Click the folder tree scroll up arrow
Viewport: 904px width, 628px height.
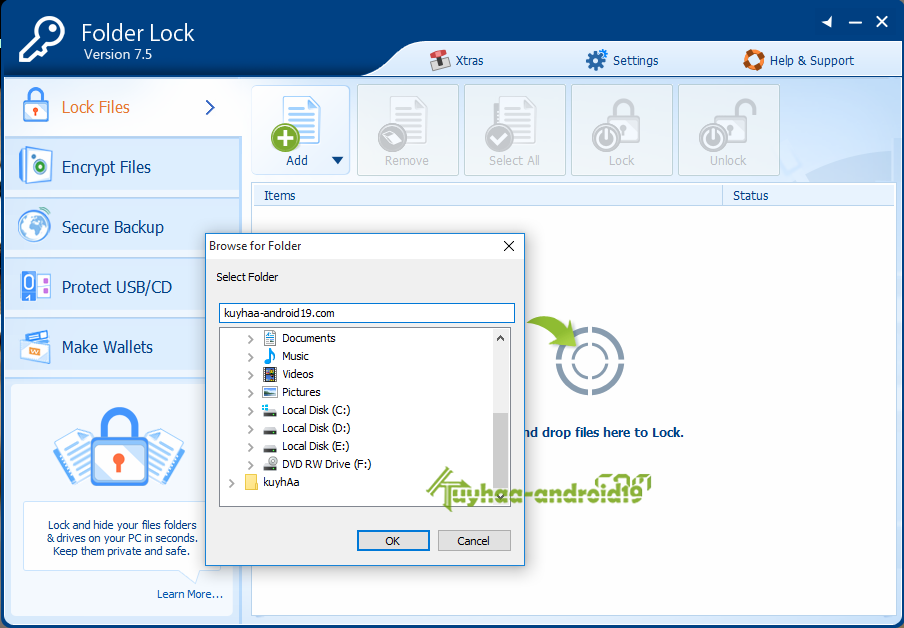pos(500,338)
